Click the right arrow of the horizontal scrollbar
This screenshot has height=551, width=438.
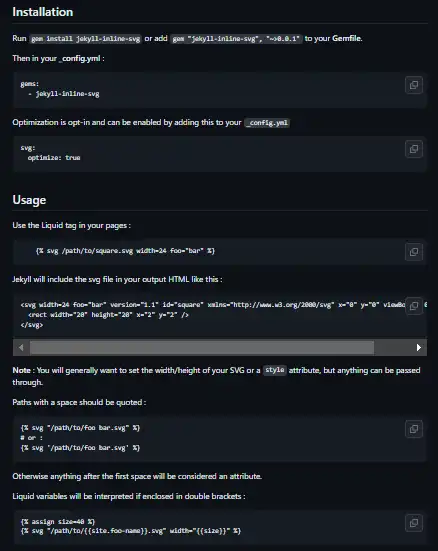[x=418, y=348]
